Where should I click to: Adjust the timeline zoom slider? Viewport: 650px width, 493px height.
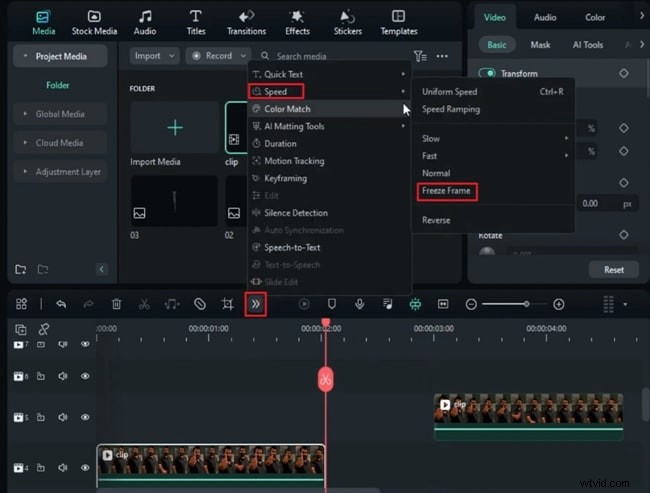pos(526,304)
